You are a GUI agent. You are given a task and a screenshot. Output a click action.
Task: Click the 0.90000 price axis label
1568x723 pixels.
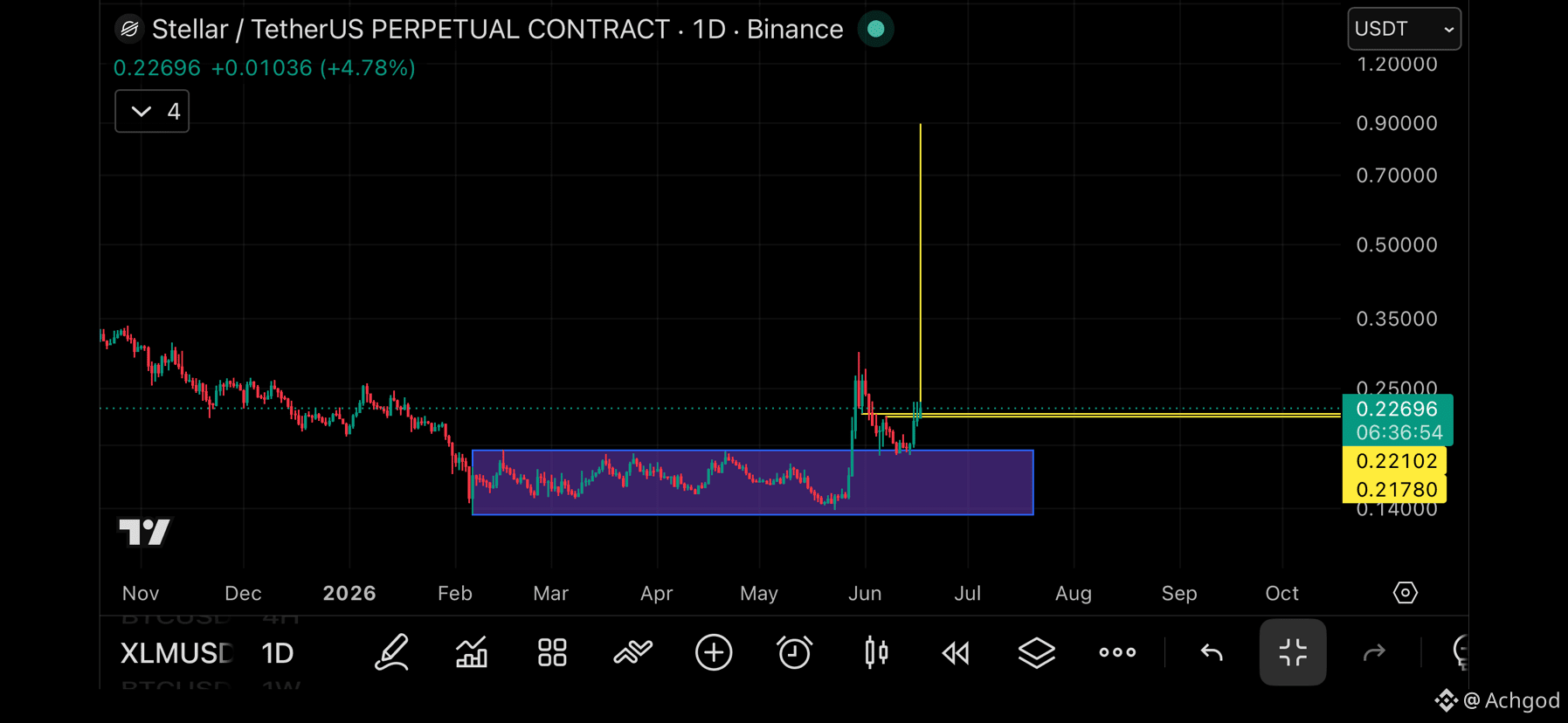1396,123
